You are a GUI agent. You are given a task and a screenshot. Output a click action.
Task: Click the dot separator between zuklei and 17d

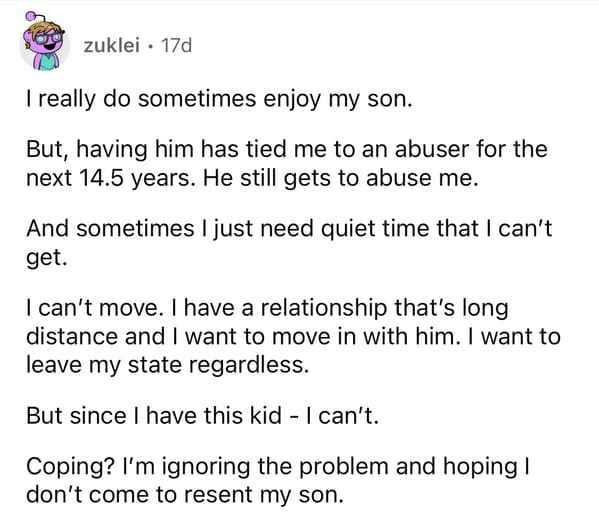pos(151,47)
